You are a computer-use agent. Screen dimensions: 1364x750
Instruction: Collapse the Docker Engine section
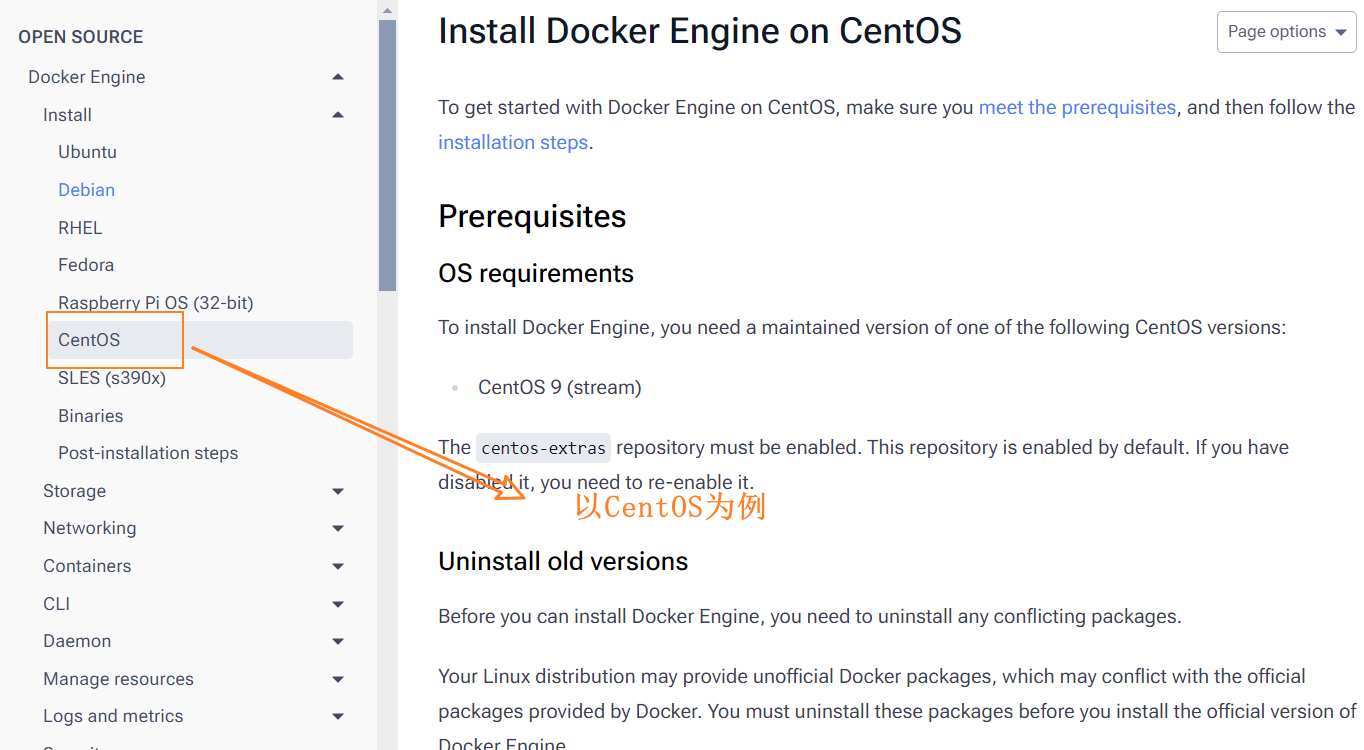pyautogui.click(x=337, y=76)
